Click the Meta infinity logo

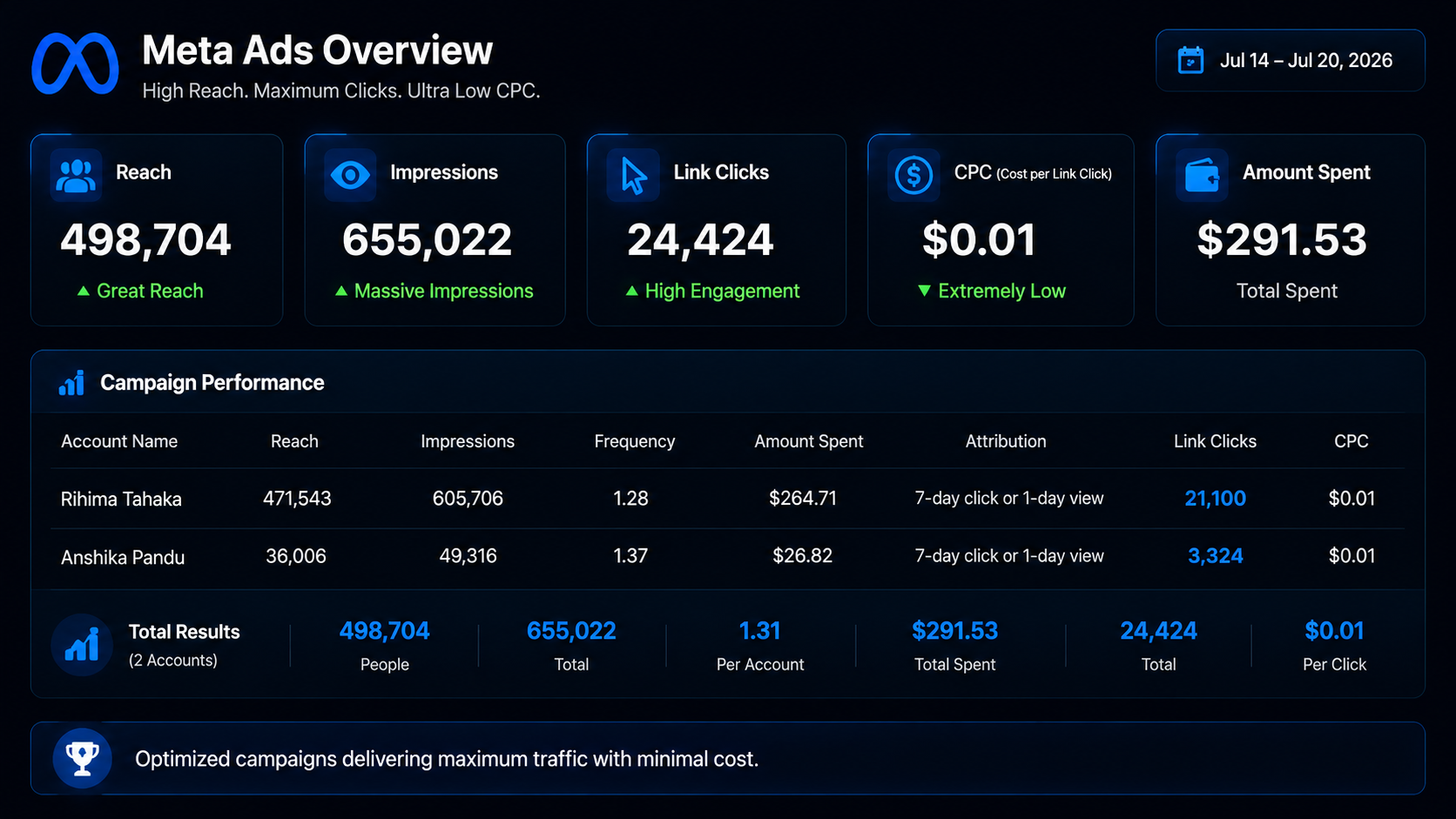point(75,64)
